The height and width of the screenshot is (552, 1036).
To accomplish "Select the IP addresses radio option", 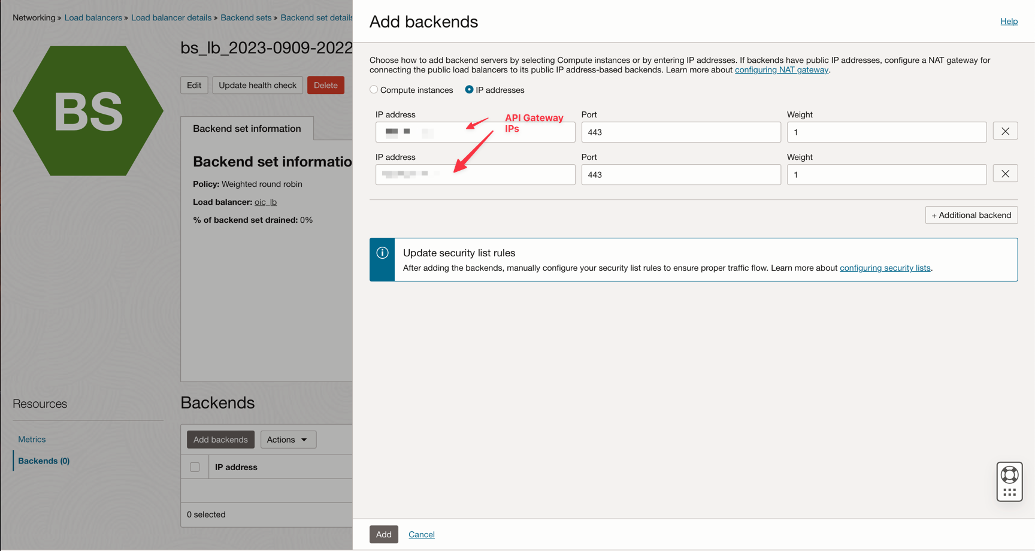I will tap(469, 90).
